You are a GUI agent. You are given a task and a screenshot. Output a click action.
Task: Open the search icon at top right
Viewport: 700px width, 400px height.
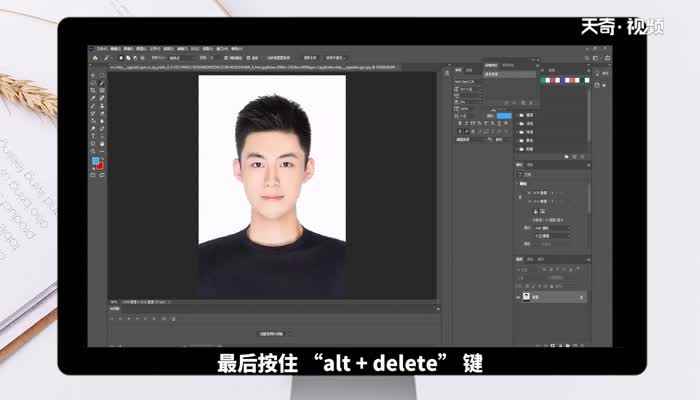click(x=587, y=58)
